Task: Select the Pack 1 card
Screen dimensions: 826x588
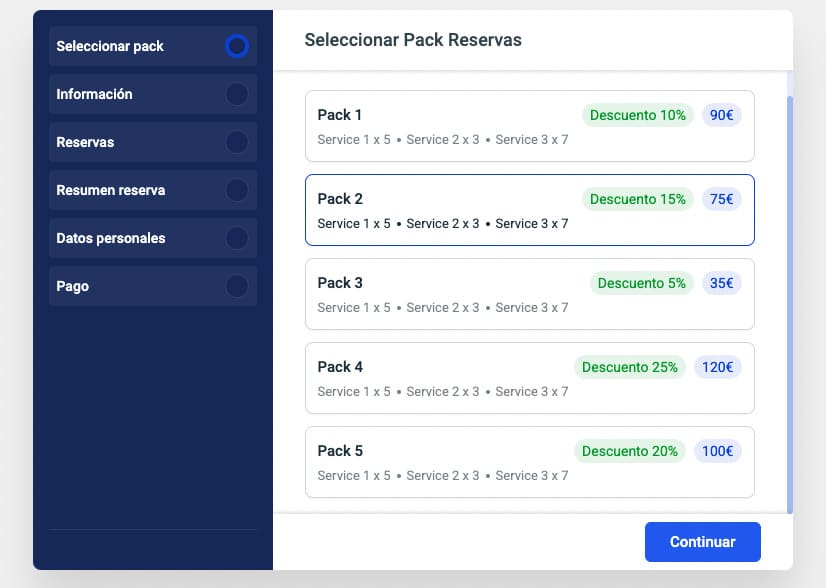Action: pos(450,127)
